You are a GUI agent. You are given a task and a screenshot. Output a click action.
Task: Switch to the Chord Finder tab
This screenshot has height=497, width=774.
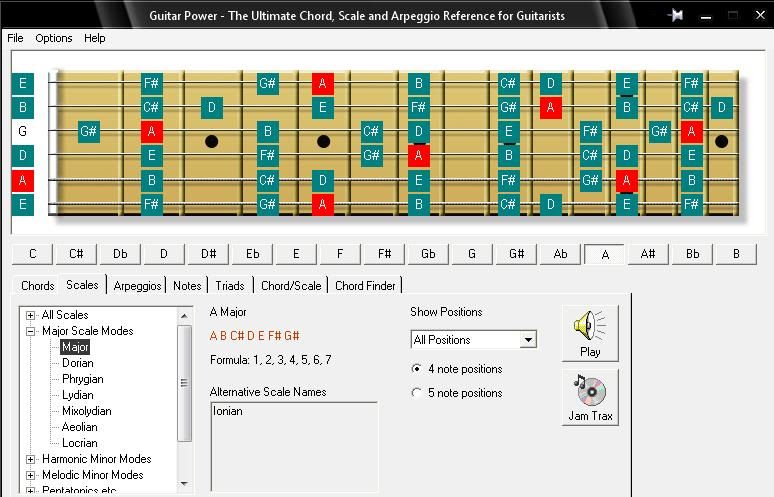(365, 286)
